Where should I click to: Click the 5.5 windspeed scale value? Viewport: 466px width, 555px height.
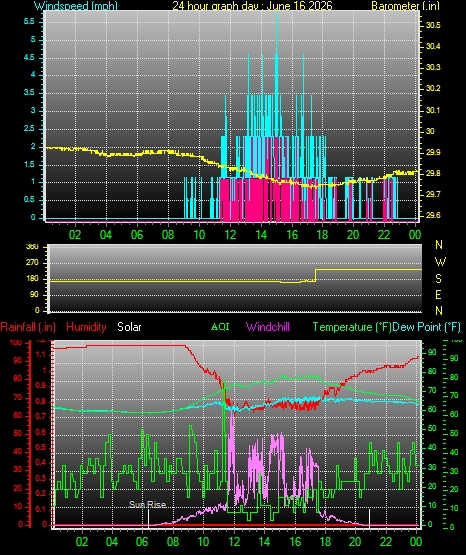pos(29,22)
